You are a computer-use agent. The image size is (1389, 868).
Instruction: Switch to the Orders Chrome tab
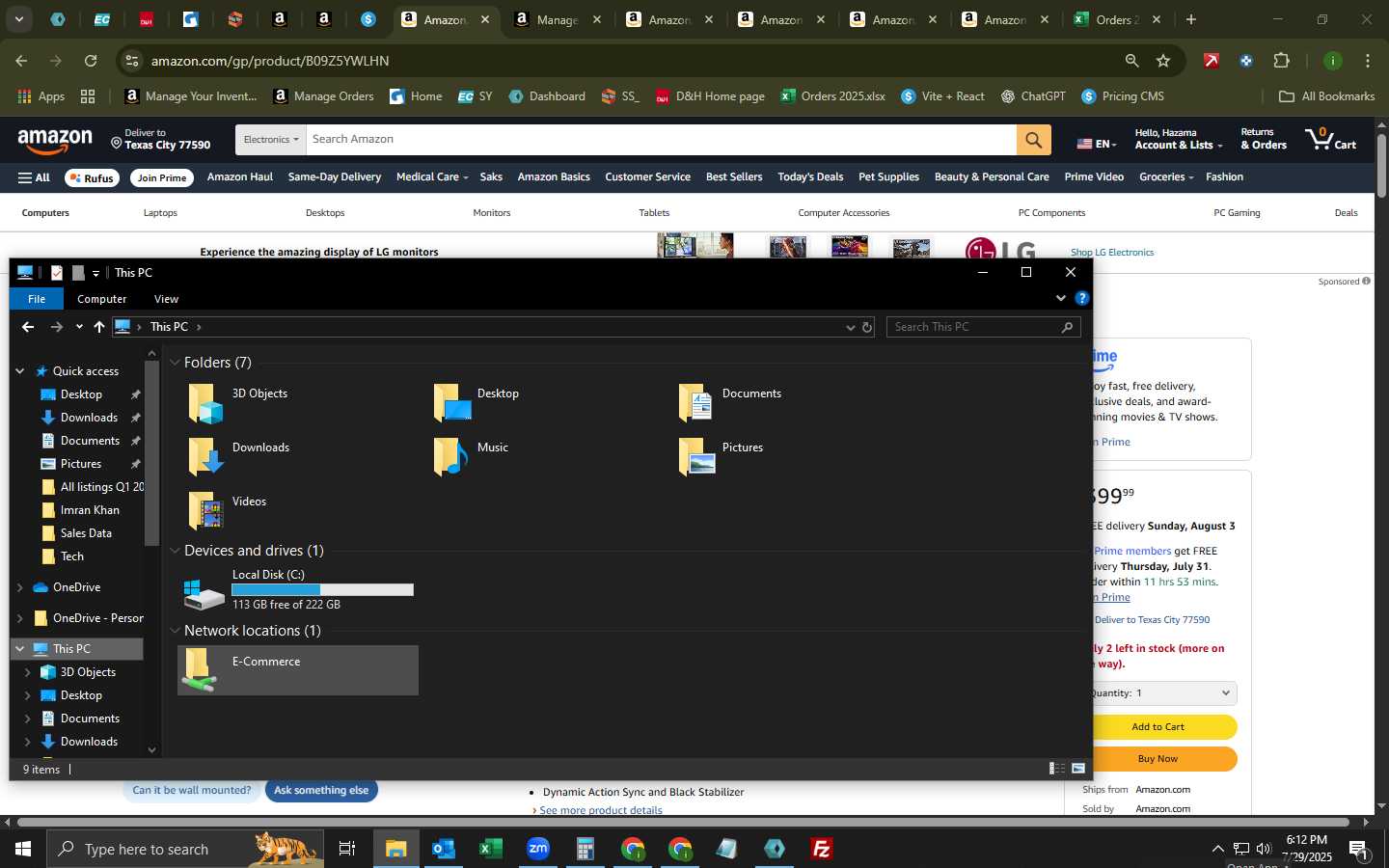click(1119, 19)
